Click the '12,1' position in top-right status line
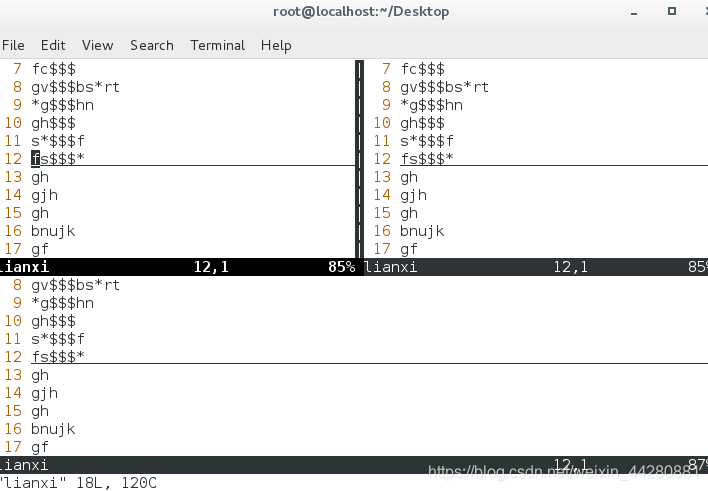Screen dimensions: 708x491 [571, 267]
